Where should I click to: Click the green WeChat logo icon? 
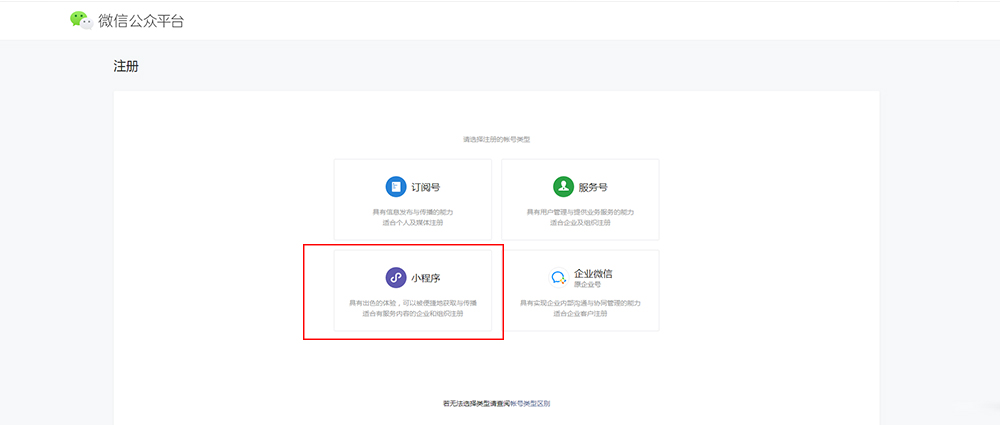(81, 20)
